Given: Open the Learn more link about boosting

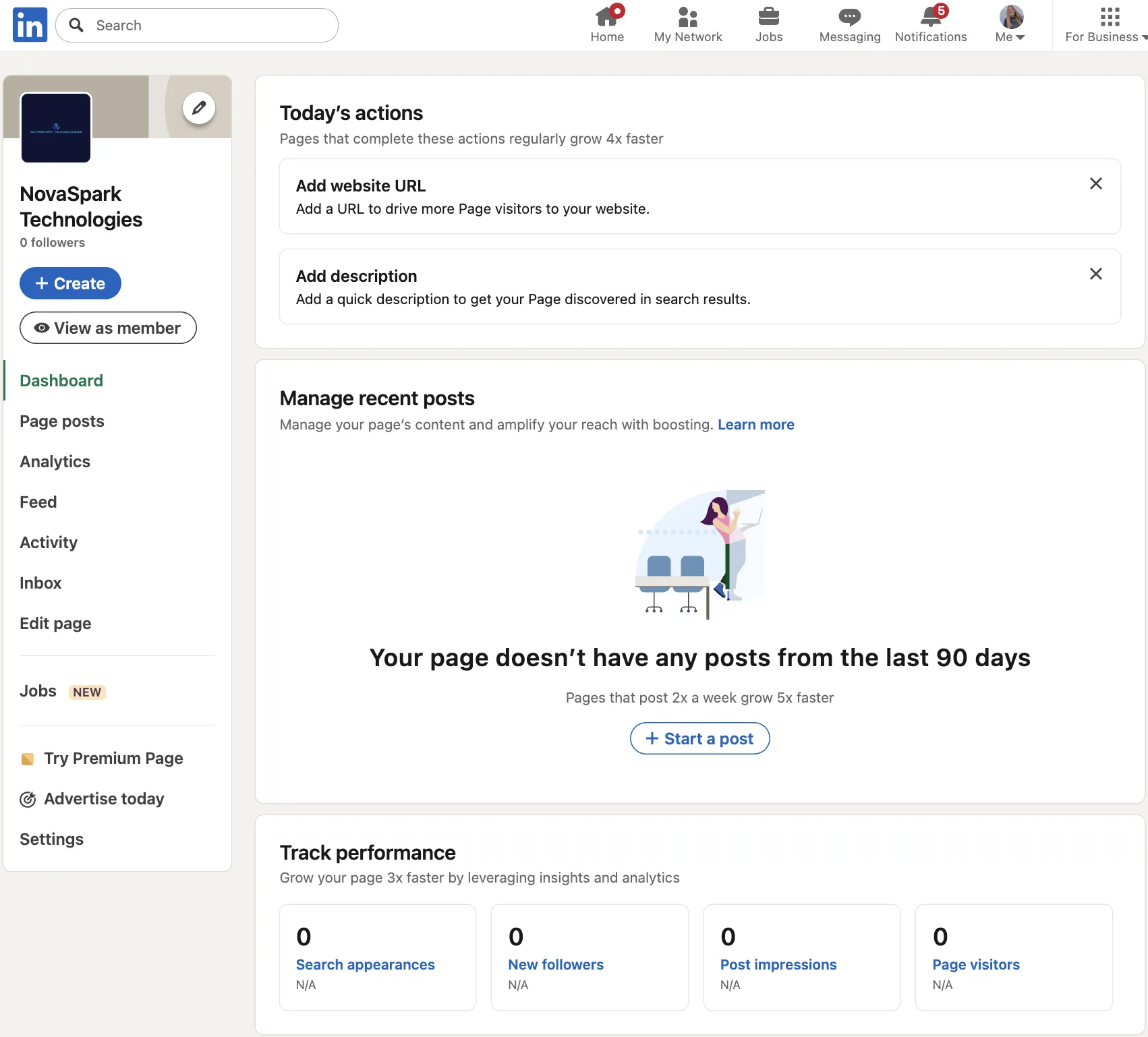Looking at the screenshot, I should point(755,424).
